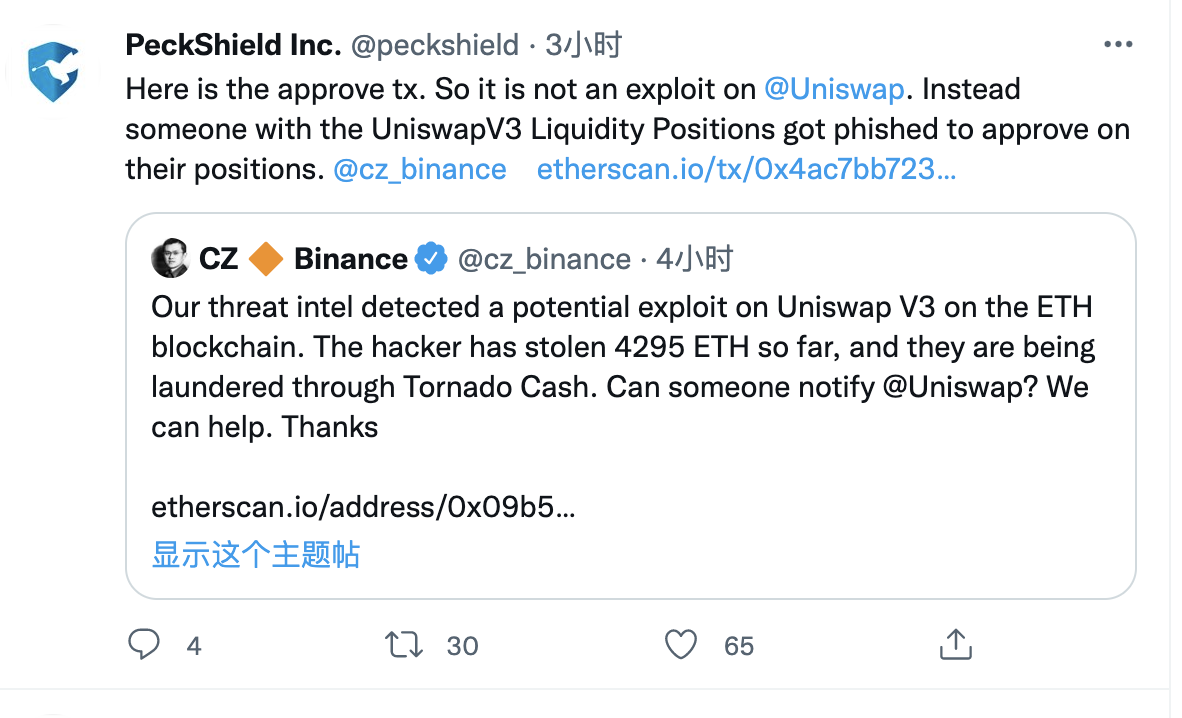
Task: Open the @cz_binance mention link
Action: tap(420, 169)
